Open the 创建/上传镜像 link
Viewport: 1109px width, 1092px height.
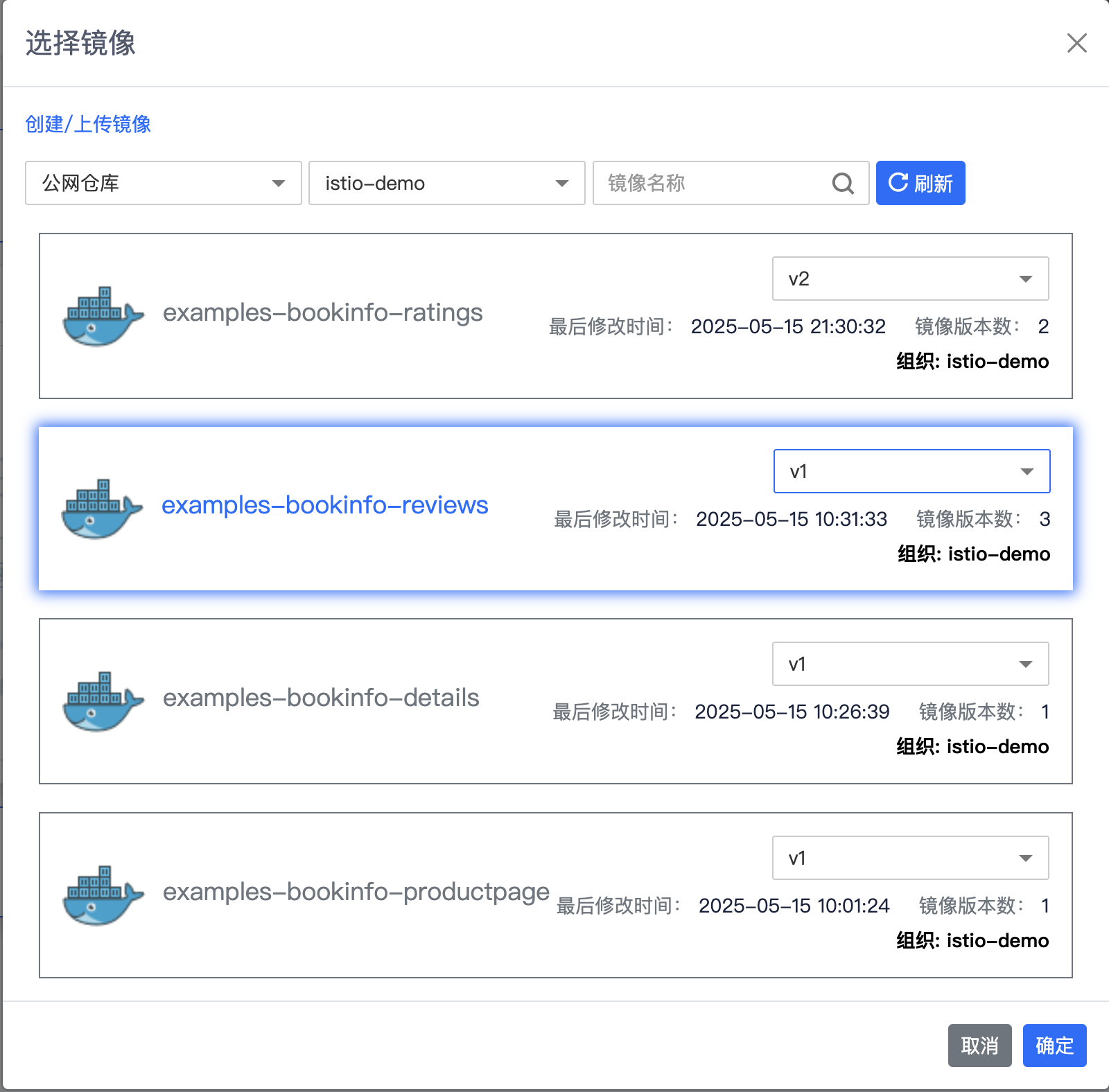88,124
